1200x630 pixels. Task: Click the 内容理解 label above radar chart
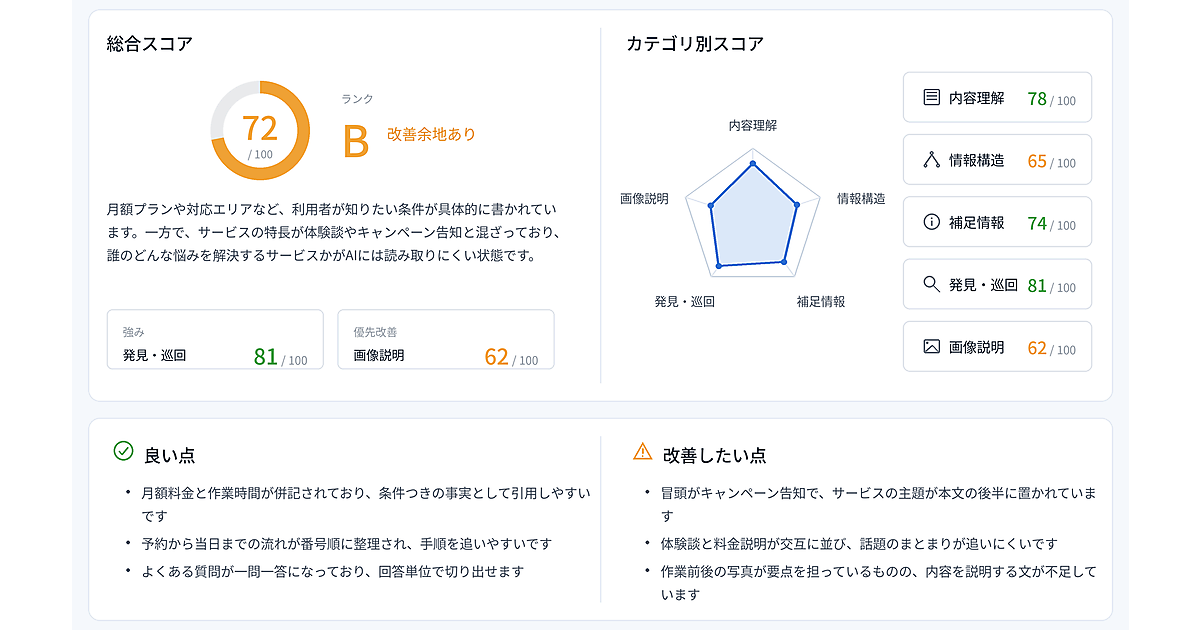coord(753,126)
